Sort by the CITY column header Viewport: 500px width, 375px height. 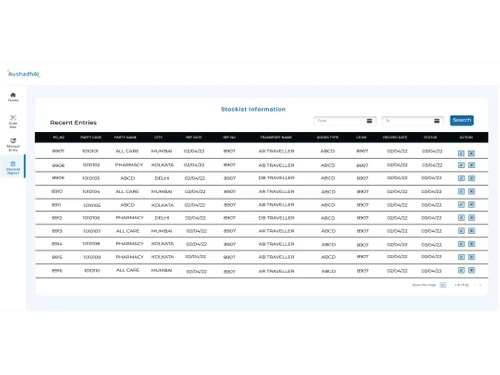(x=158, y=137)
